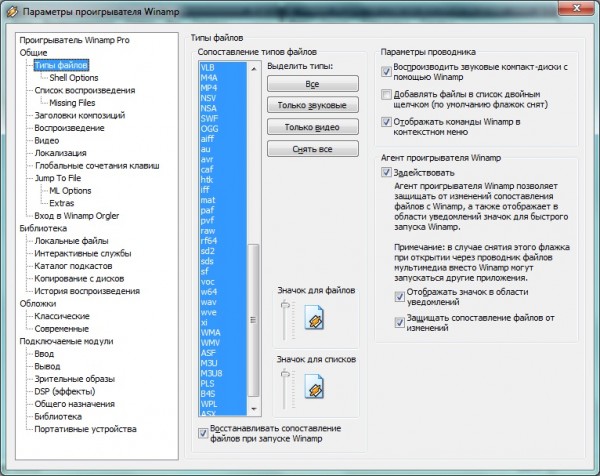Open 'Вход в Winamp Orgler'
The height and width of the screenshot is (476, 600).
pos(77,216)
